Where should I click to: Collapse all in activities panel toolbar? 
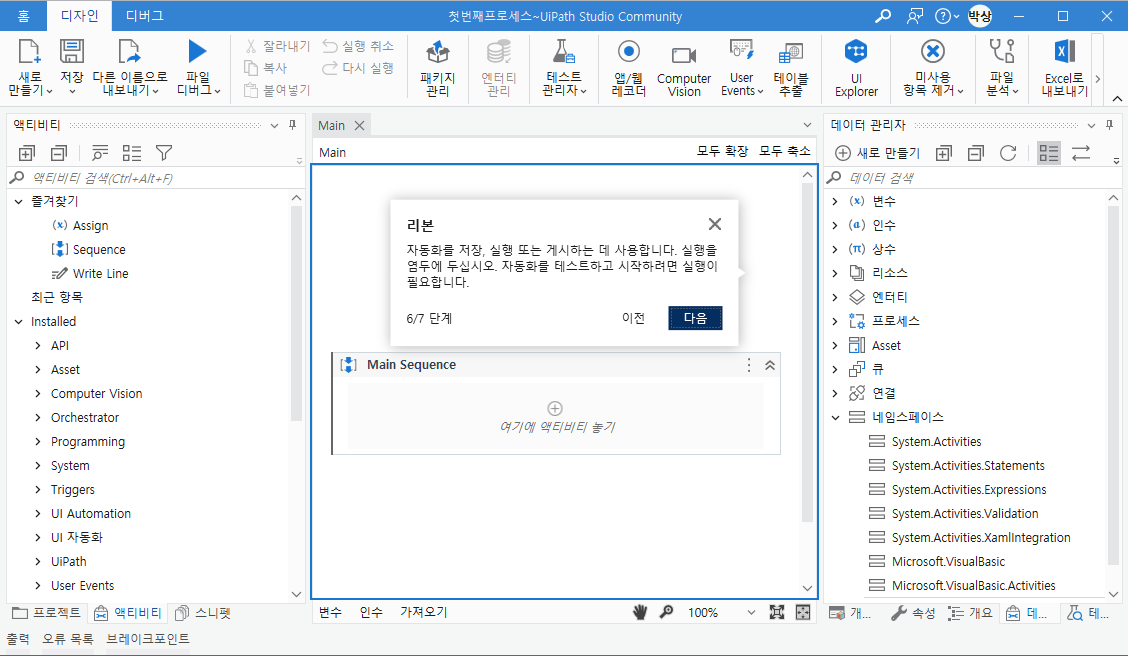59,153
